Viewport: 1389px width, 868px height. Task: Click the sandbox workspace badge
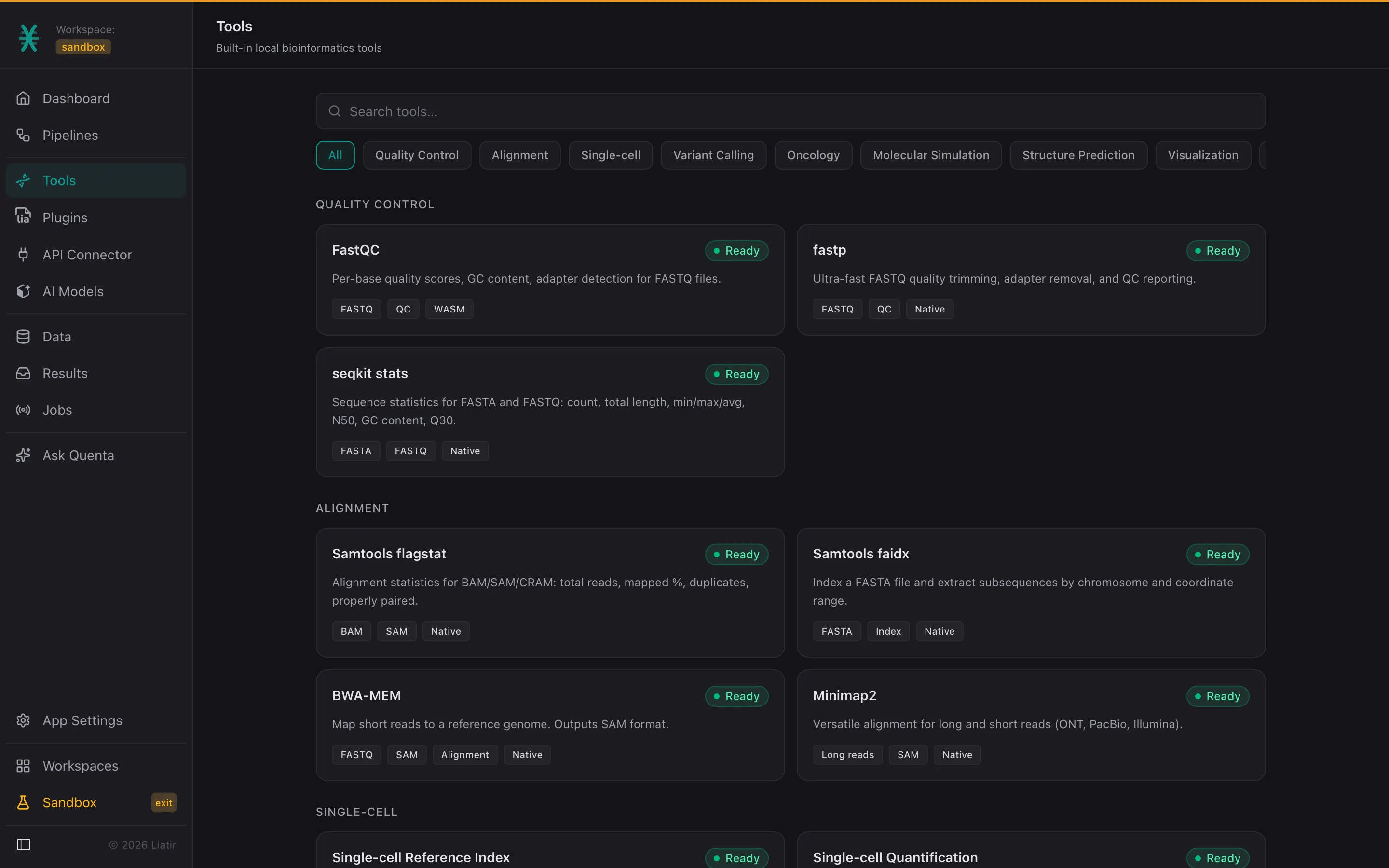pyautogui.click(x=83, y=47)
